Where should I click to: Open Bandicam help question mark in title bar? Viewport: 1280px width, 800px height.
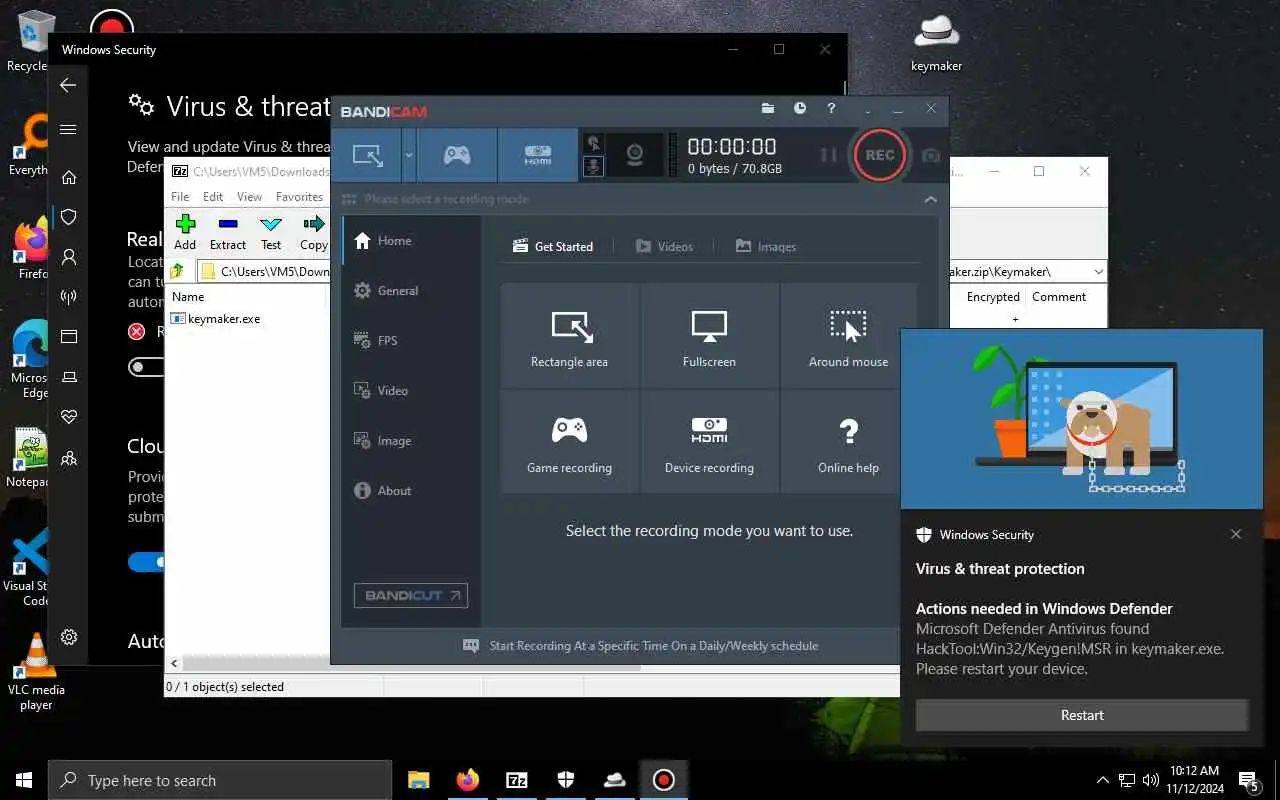831,108
